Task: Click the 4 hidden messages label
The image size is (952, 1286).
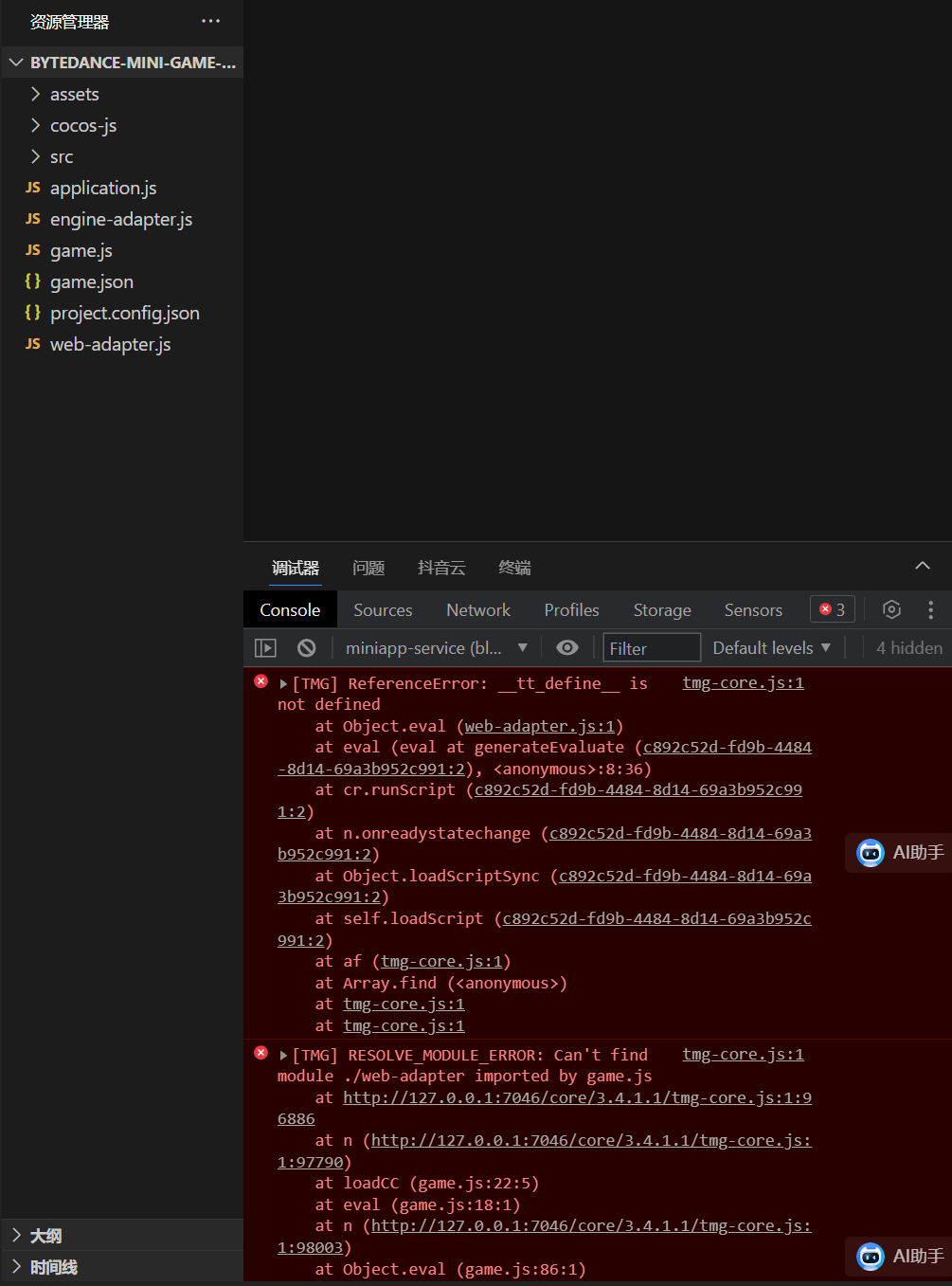Action: click(908, 648)
